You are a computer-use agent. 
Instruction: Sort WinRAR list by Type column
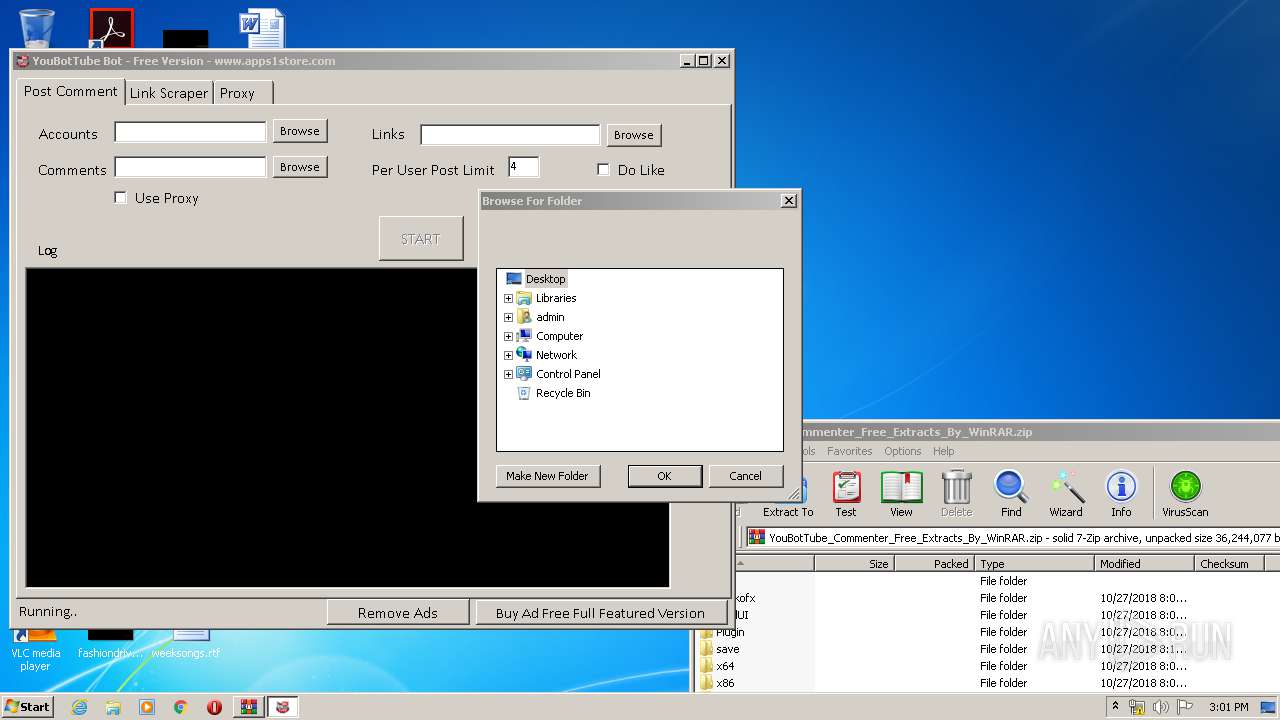pyautogui.click(x=1034, y=564)
